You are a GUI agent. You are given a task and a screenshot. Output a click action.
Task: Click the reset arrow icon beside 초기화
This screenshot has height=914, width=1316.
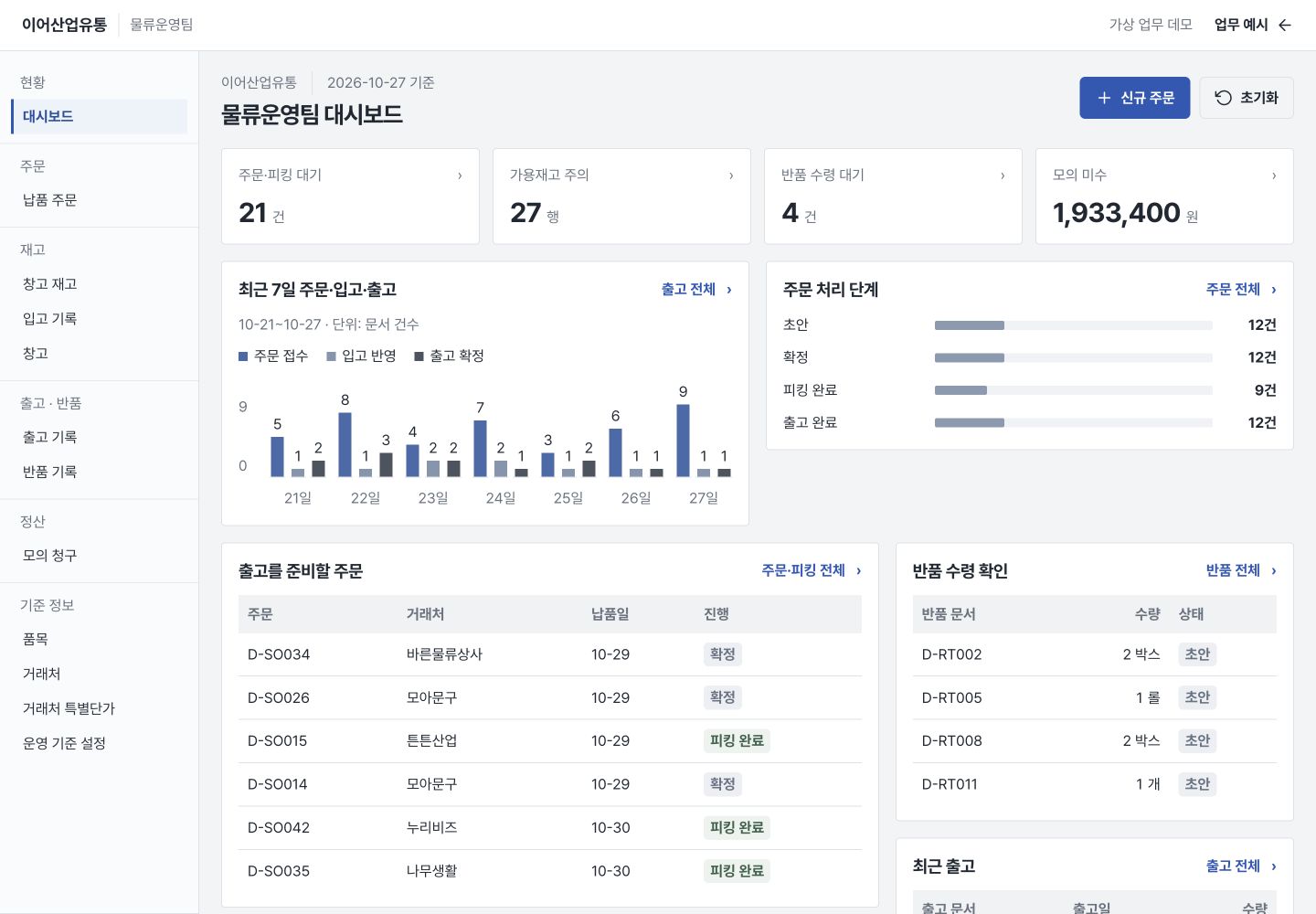[x=1223, y=98]
